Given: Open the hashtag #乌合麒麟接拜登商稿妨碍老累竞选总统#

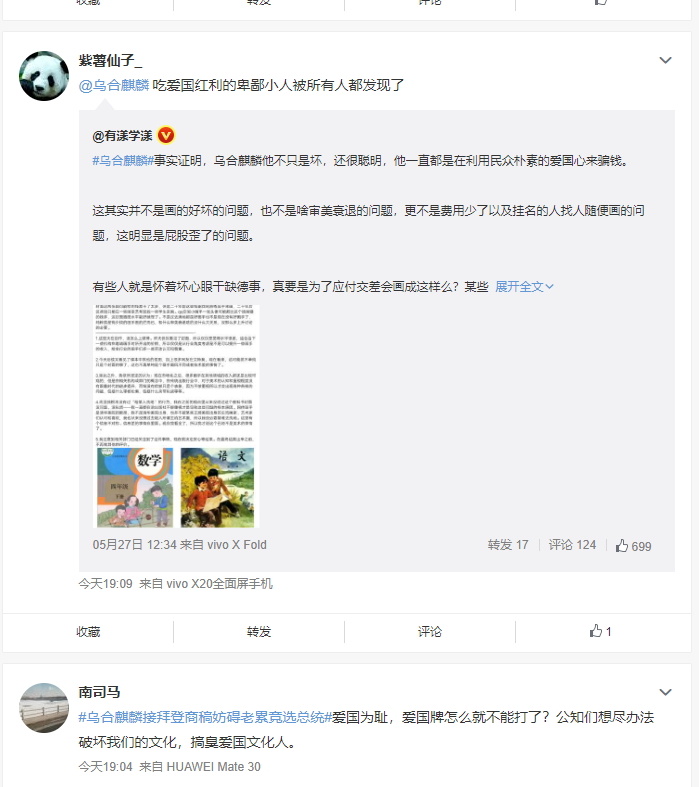Looking at the screenshot, I should click(x=205, y=717).
